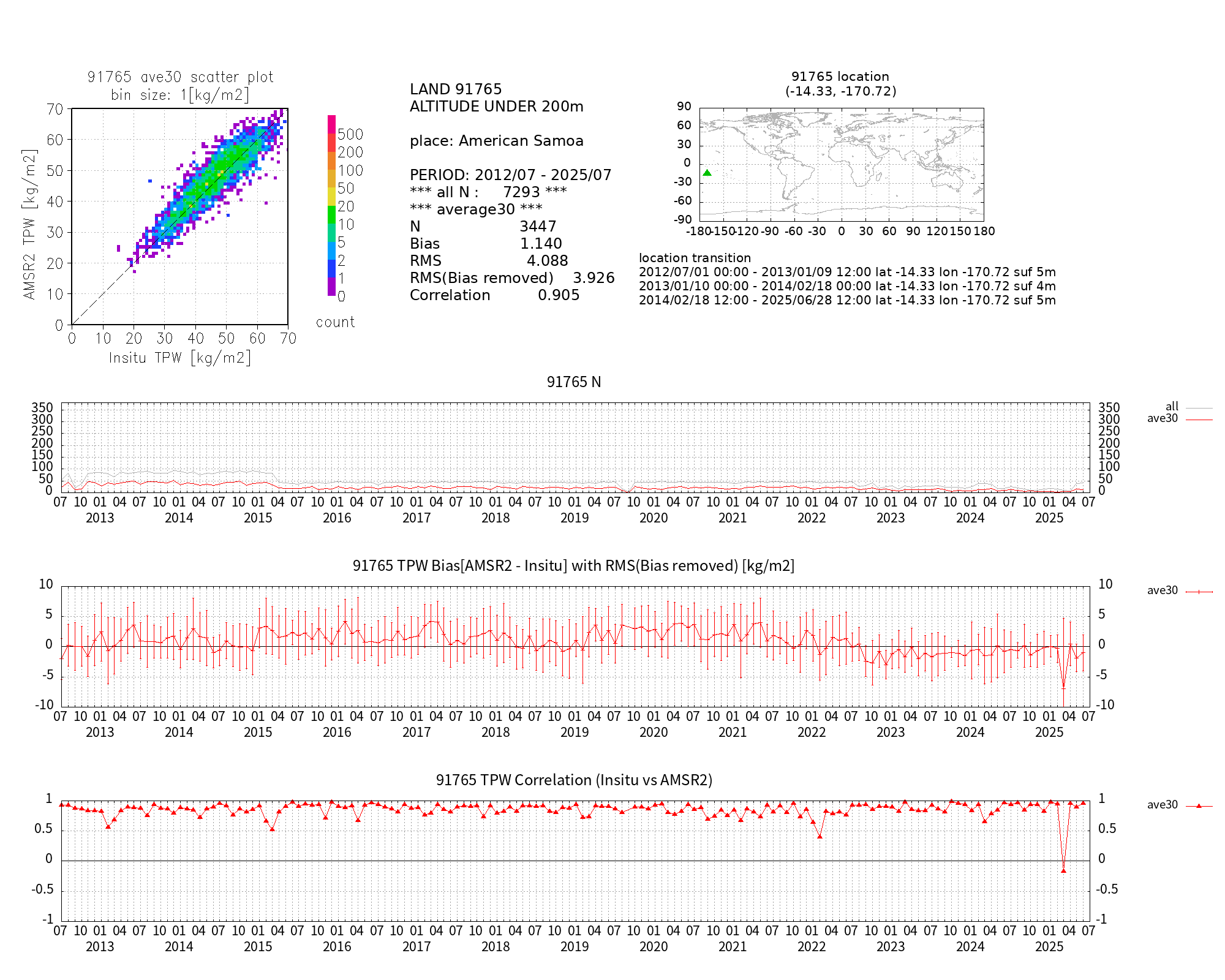Click the coordinates '(-14.33, -170.72)'
This screenshot has height=980, width=1225.
click(x=841, y=91)
